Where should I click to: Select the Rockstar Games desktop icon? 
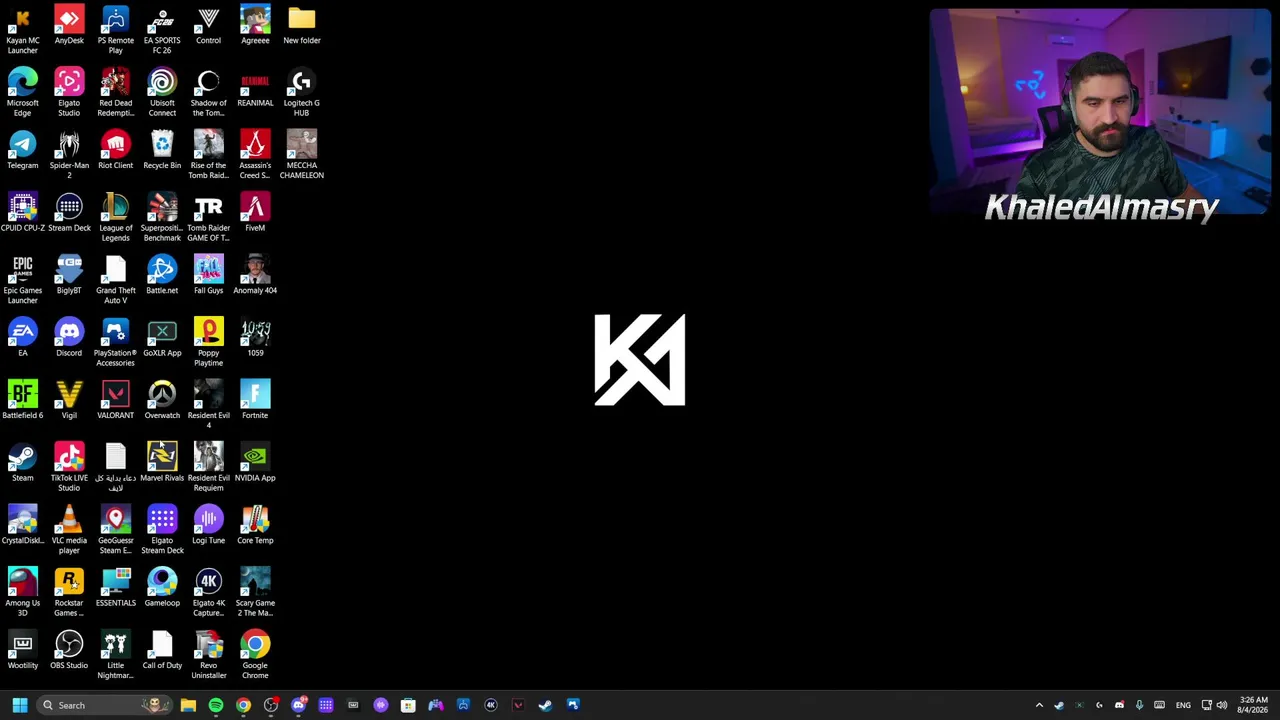pos(69,593)
